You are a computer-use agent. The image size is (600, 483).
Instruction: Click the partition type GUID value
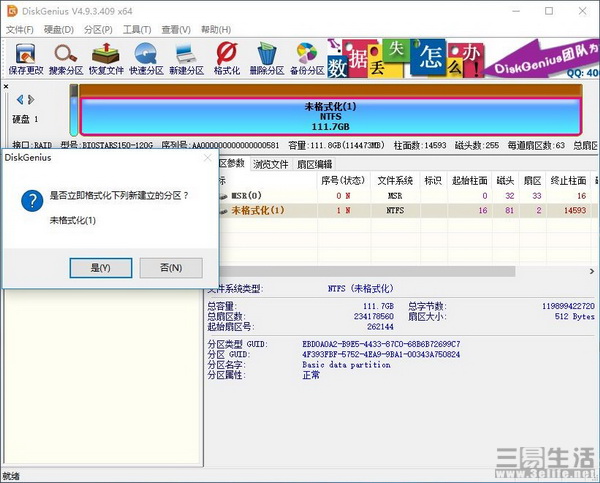point(381,344)
